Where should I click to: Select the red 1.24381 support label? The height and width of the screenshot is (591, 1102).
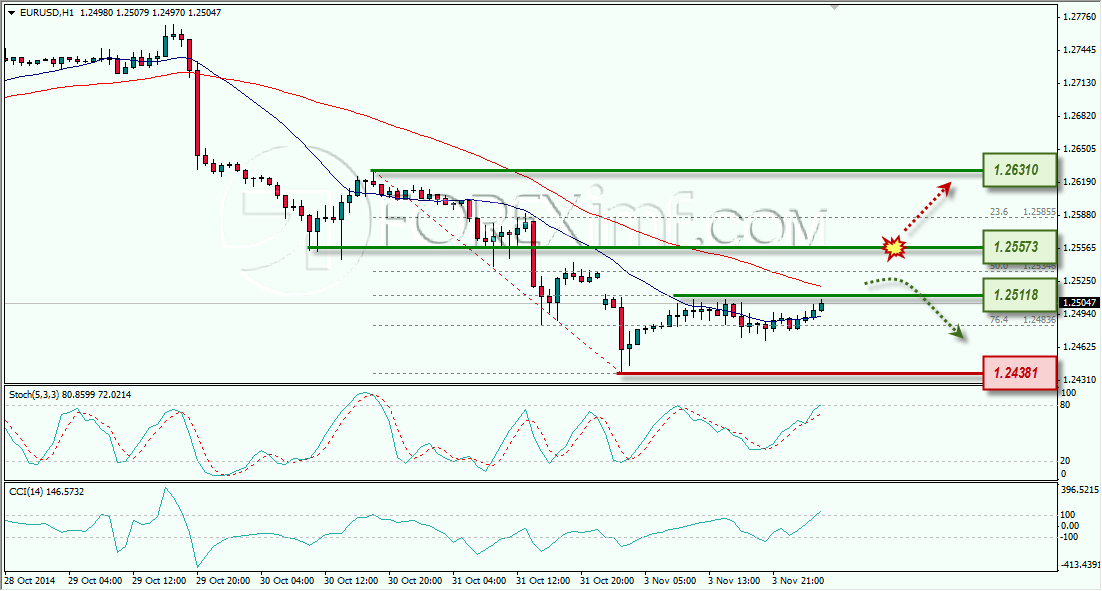(x=1019, y=372)
